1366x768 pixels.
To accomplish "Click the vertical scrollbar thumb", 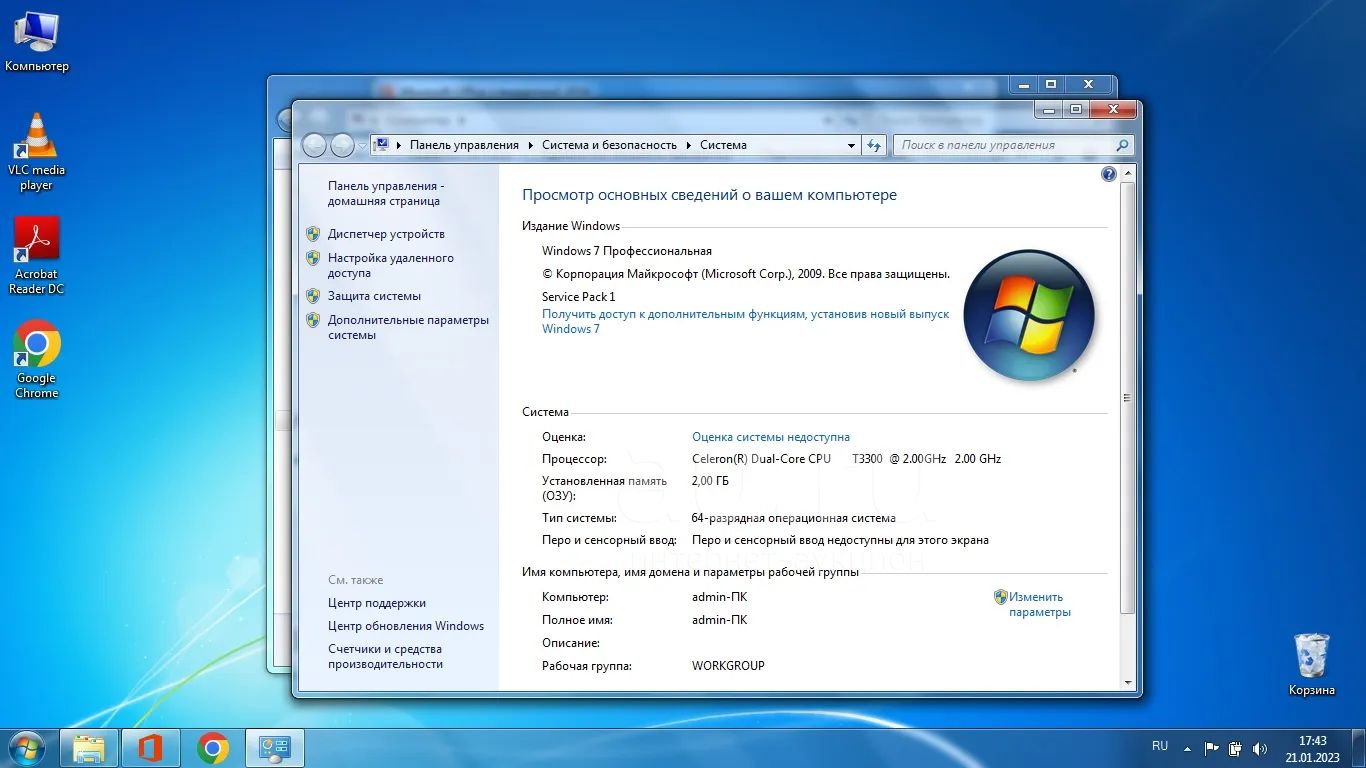I will [x=1128, y=397].
